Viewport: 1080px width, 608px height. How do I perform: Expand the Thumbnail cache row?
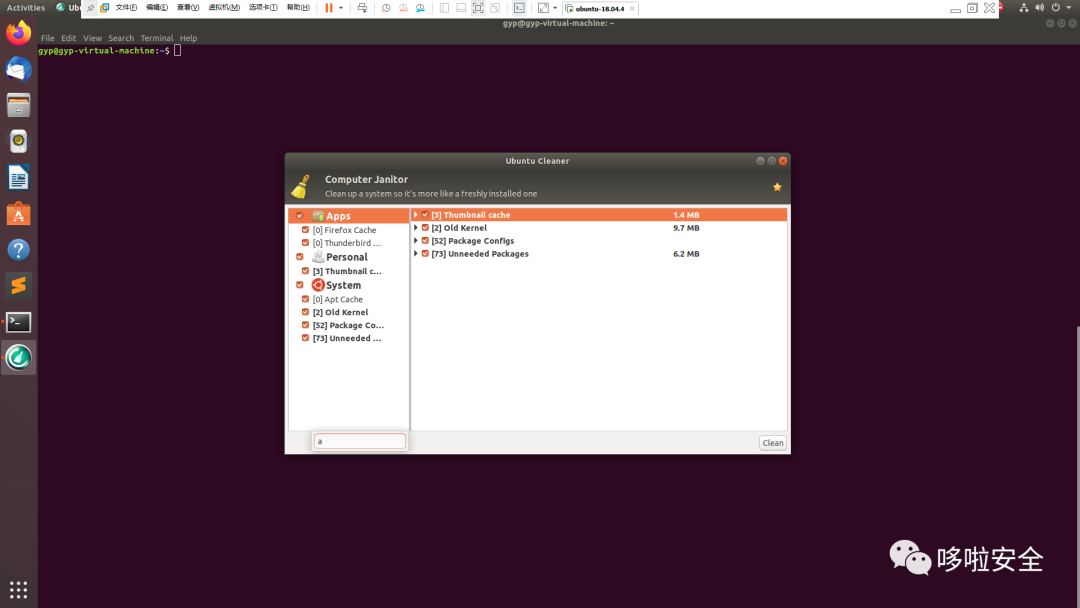point(416,215)
